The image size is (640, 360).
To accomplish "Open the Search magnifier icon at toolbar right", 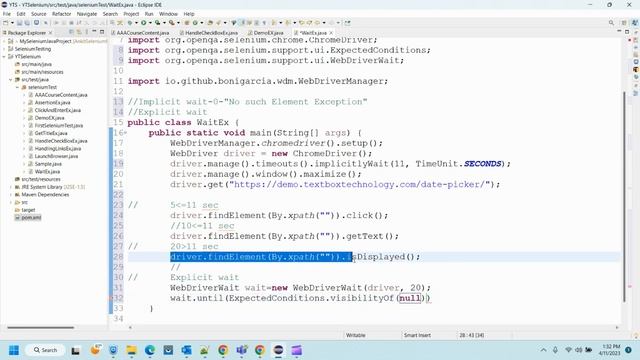I will (x=611, y=23).
